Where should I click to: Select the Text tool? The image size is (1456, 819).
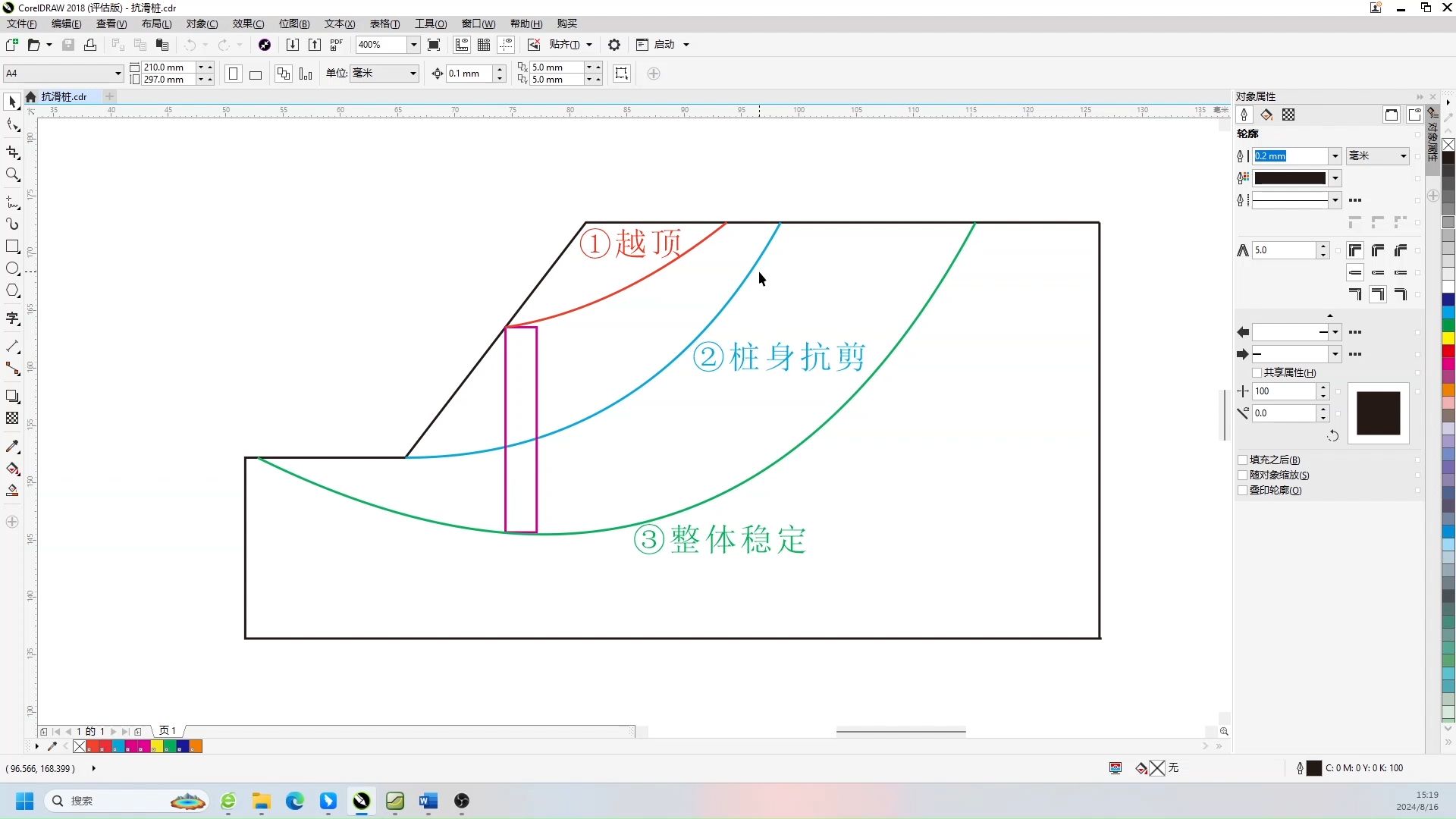pyautogui.click(x=12, y=318)
